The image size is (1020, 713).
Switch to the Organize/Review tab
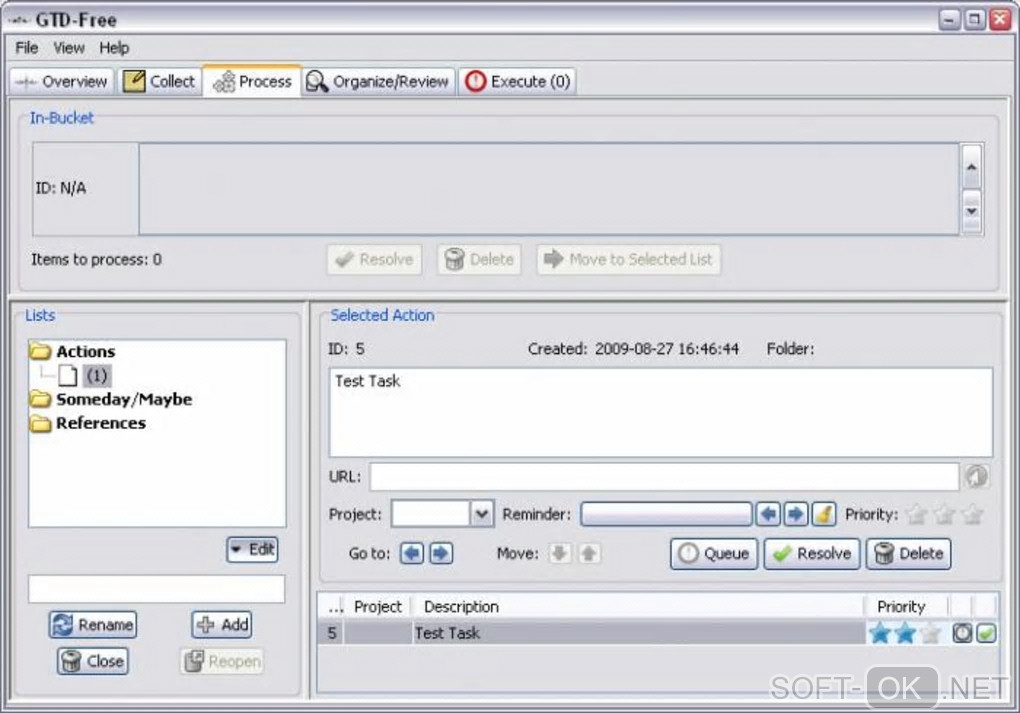point(377,81)
